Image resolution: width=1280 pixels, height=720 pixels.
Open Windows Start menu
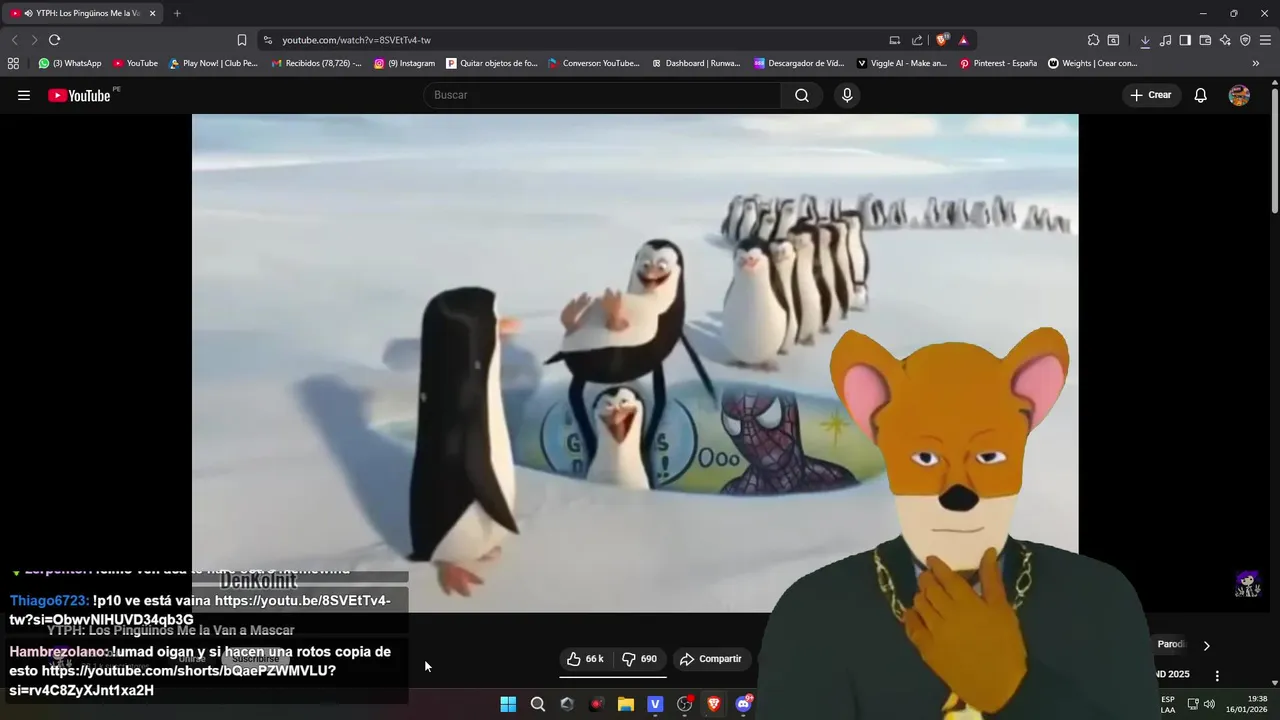[x=508, y=704]
